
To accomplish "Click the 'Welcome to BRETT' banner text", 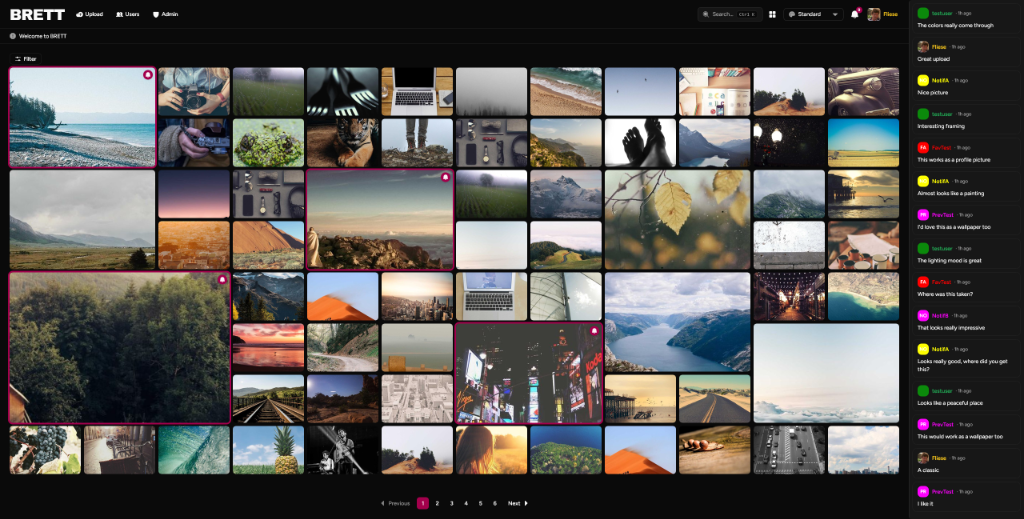I will (x=42, y=36).
